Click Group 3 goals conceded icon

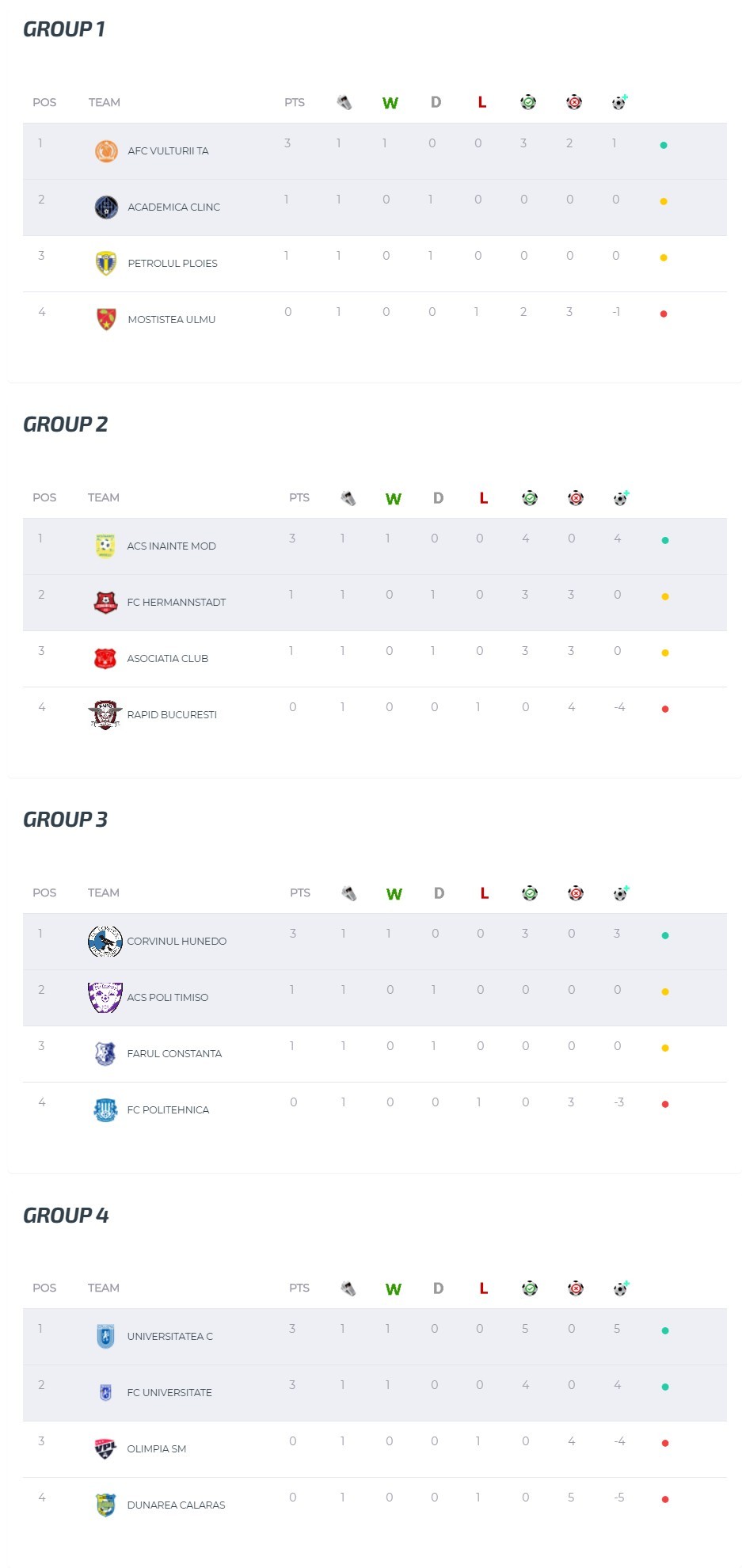coord(576,893)
